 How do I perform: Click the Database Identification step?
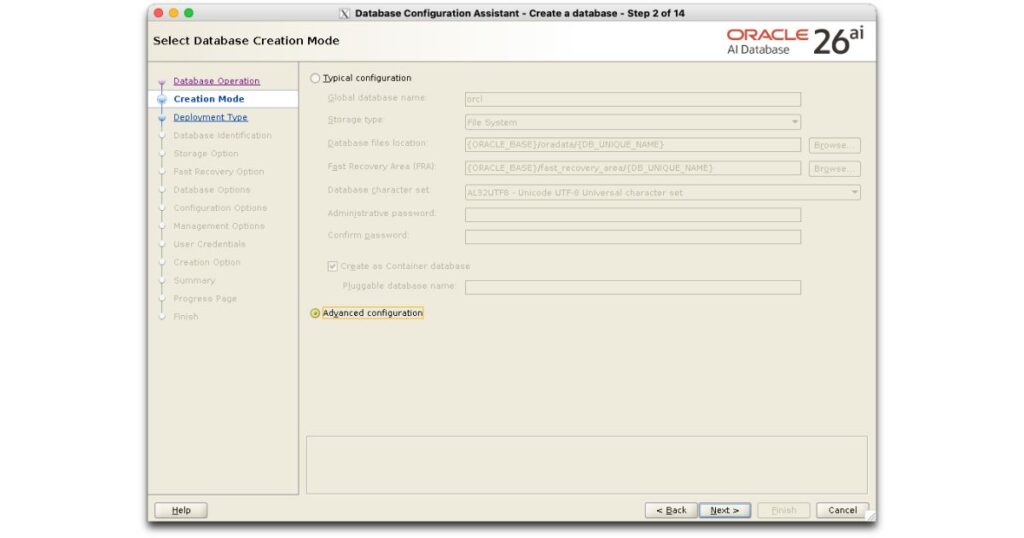click(222, 135)
